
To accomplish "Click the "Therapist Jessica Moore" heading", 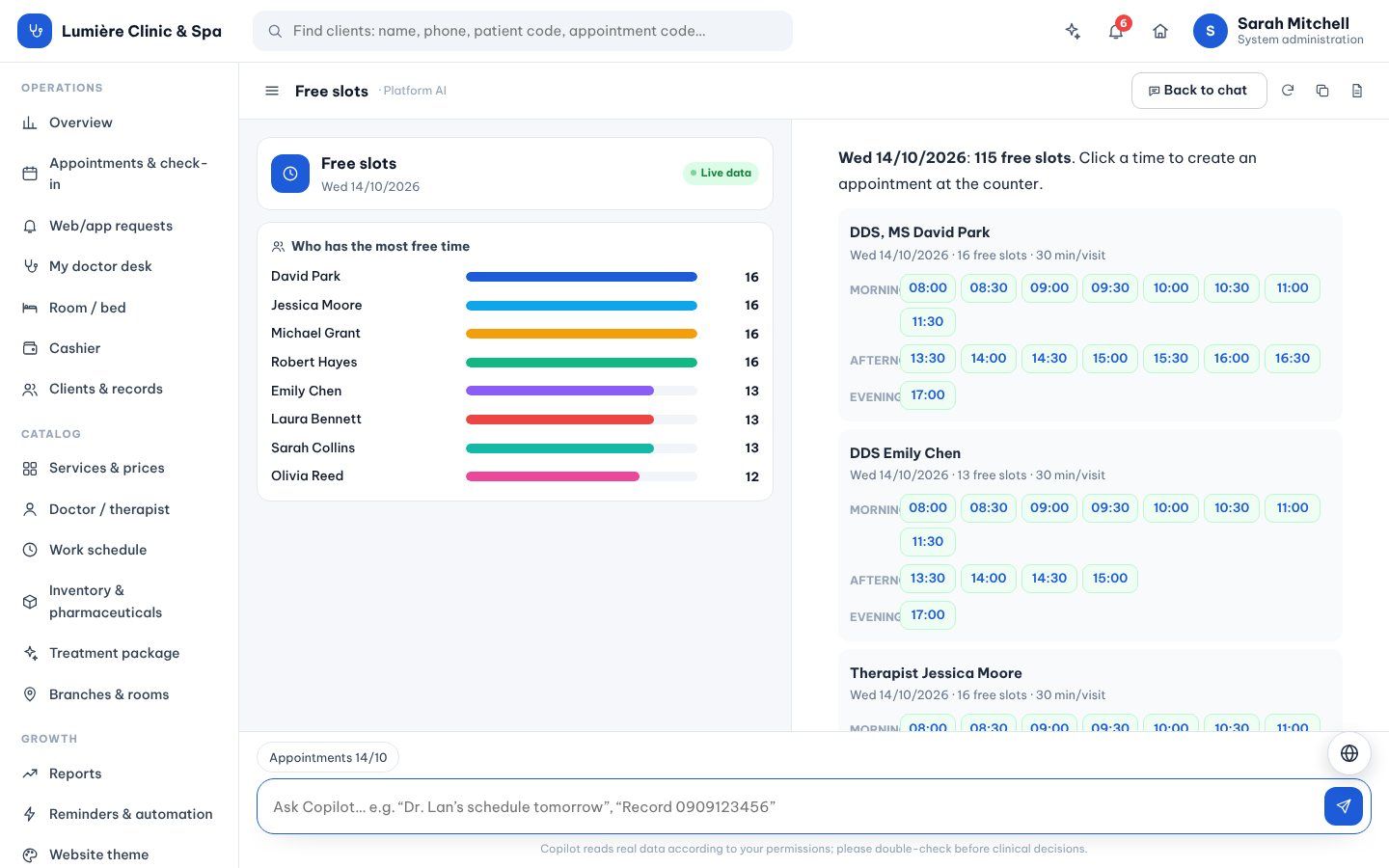I will 936,673.
